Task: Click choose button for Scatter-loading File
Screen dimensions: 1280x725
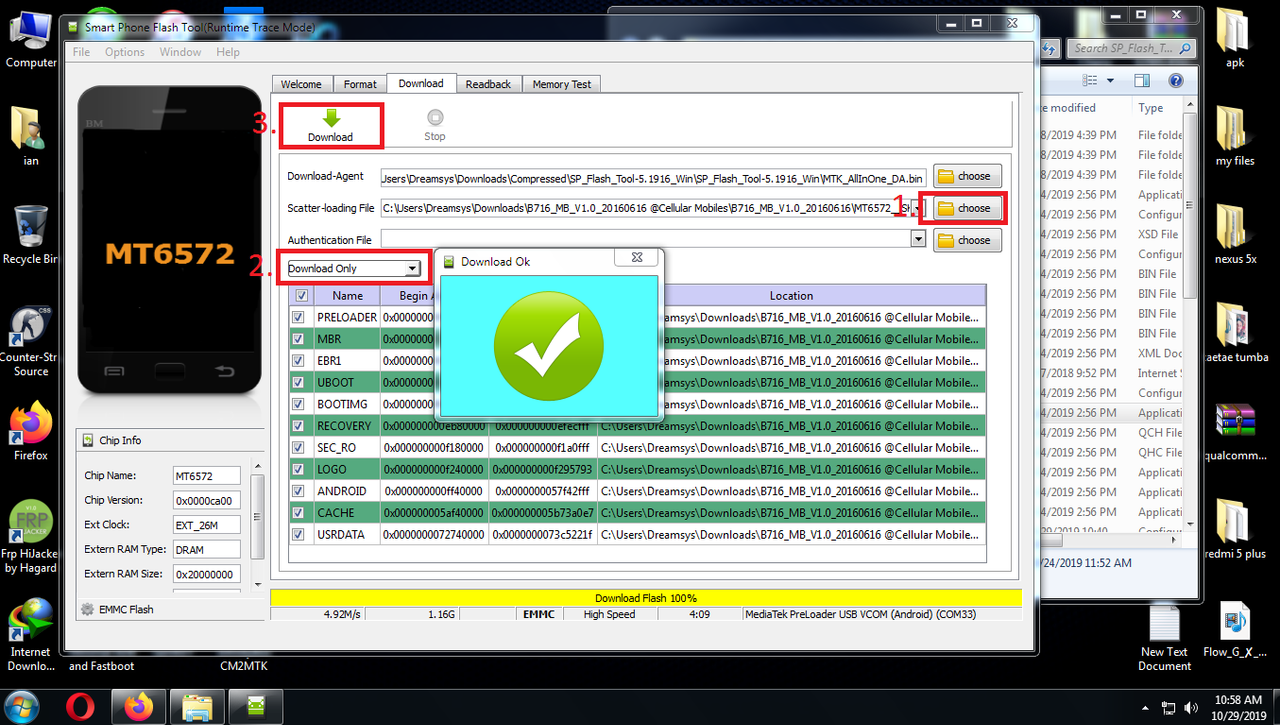Action: click(x=965, y=208)
